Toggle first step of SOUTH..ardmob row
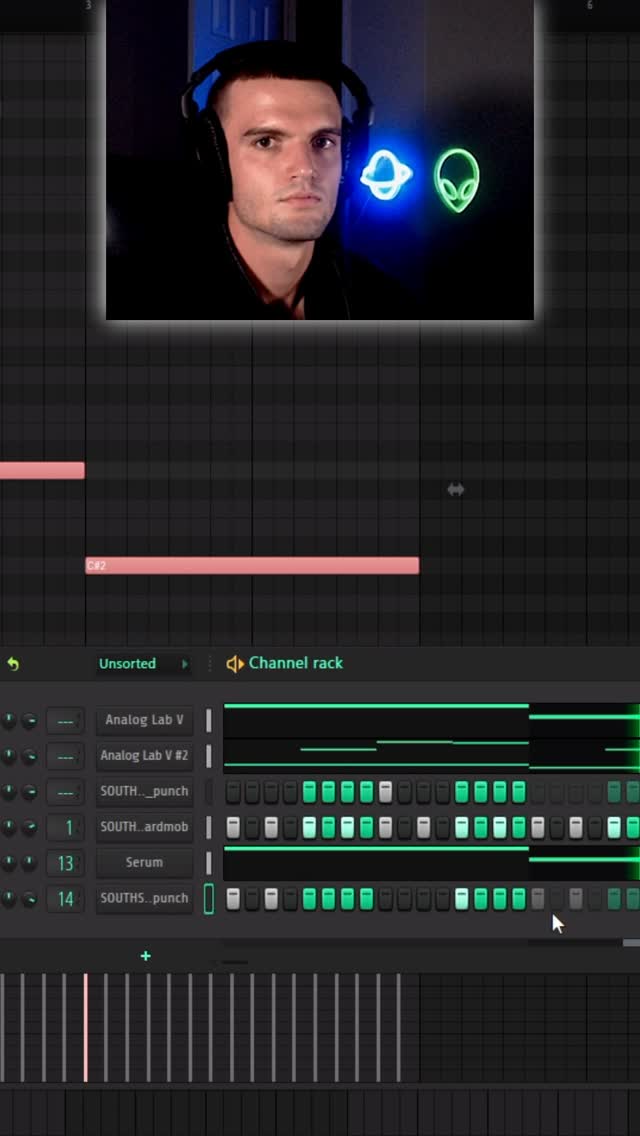The width and height of the screenshot is (640, 1136). click(x=233, y=828)
